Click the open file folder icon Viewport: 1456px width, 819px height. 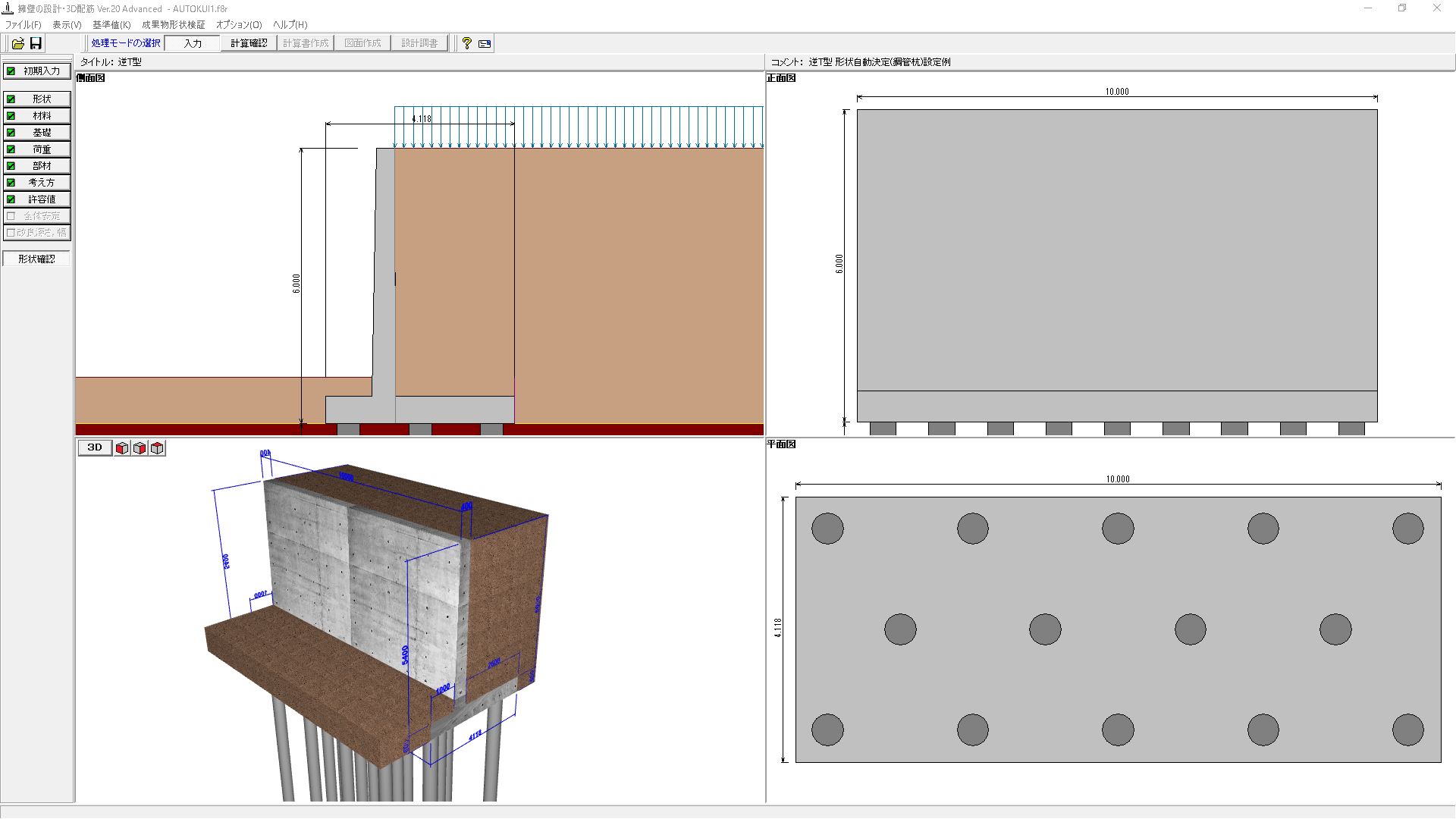(x=17, y=43)
